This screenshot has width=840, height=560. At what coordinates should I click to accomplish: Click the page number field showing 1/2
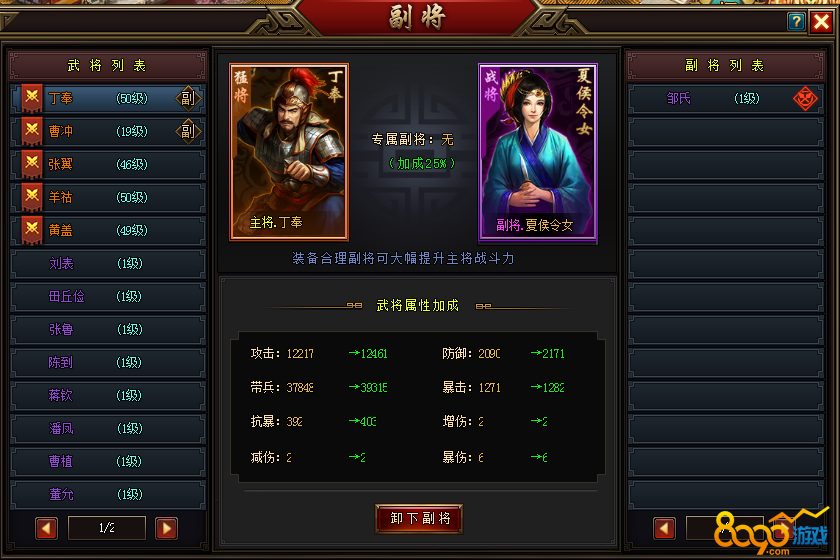point(107,528)
